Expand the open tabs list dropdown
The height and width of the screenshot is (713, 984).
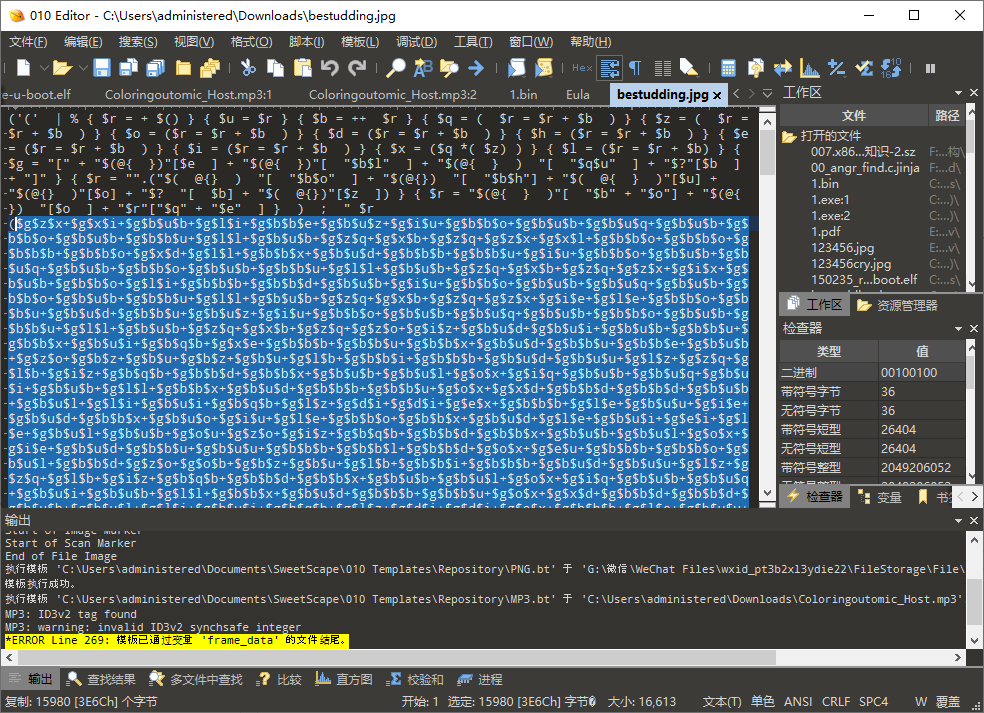(765, 93)
